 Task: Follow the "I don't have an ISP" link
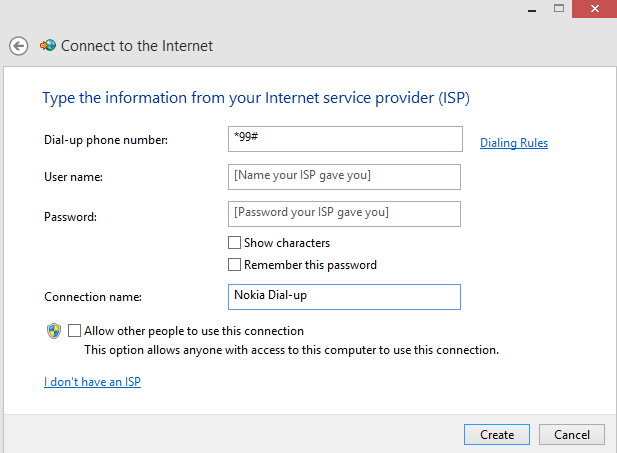coord(92,382)
